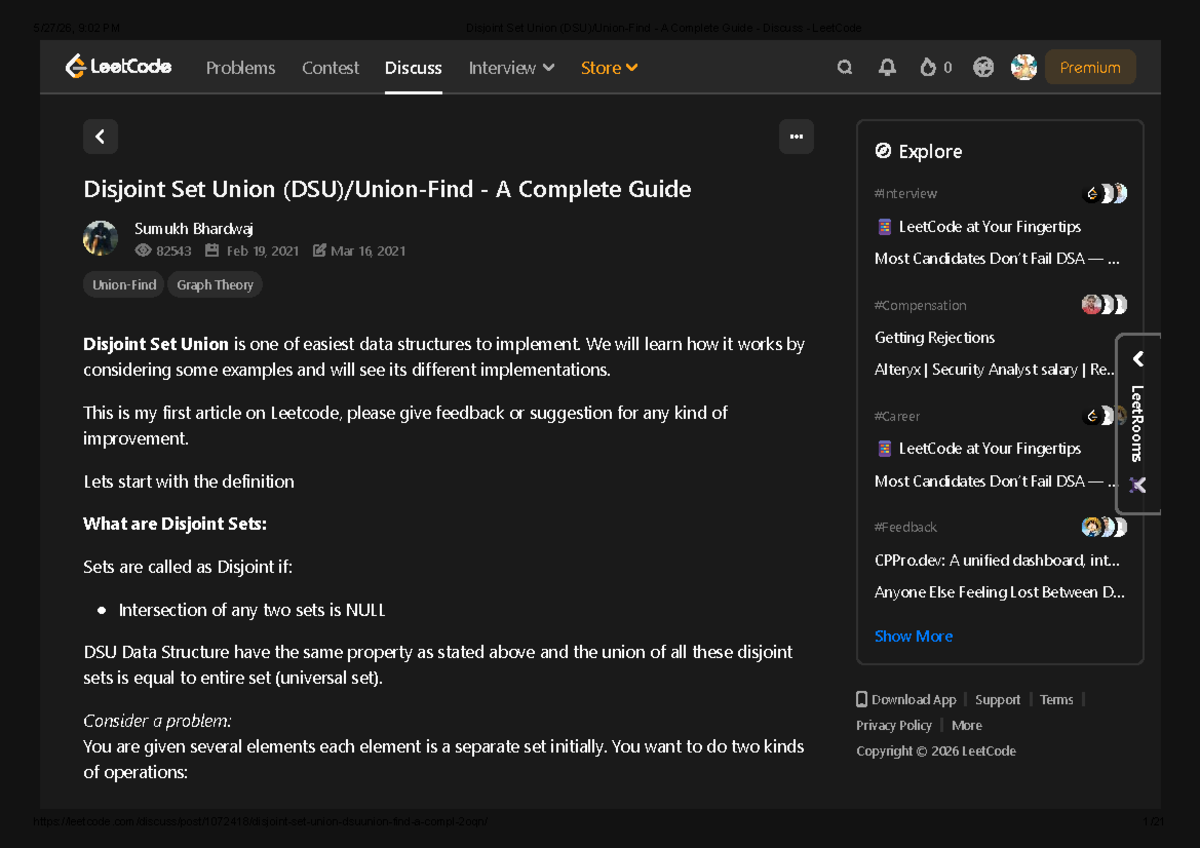
Task: Open the LeetCode home logo
Action: click(x=118, y=67)
